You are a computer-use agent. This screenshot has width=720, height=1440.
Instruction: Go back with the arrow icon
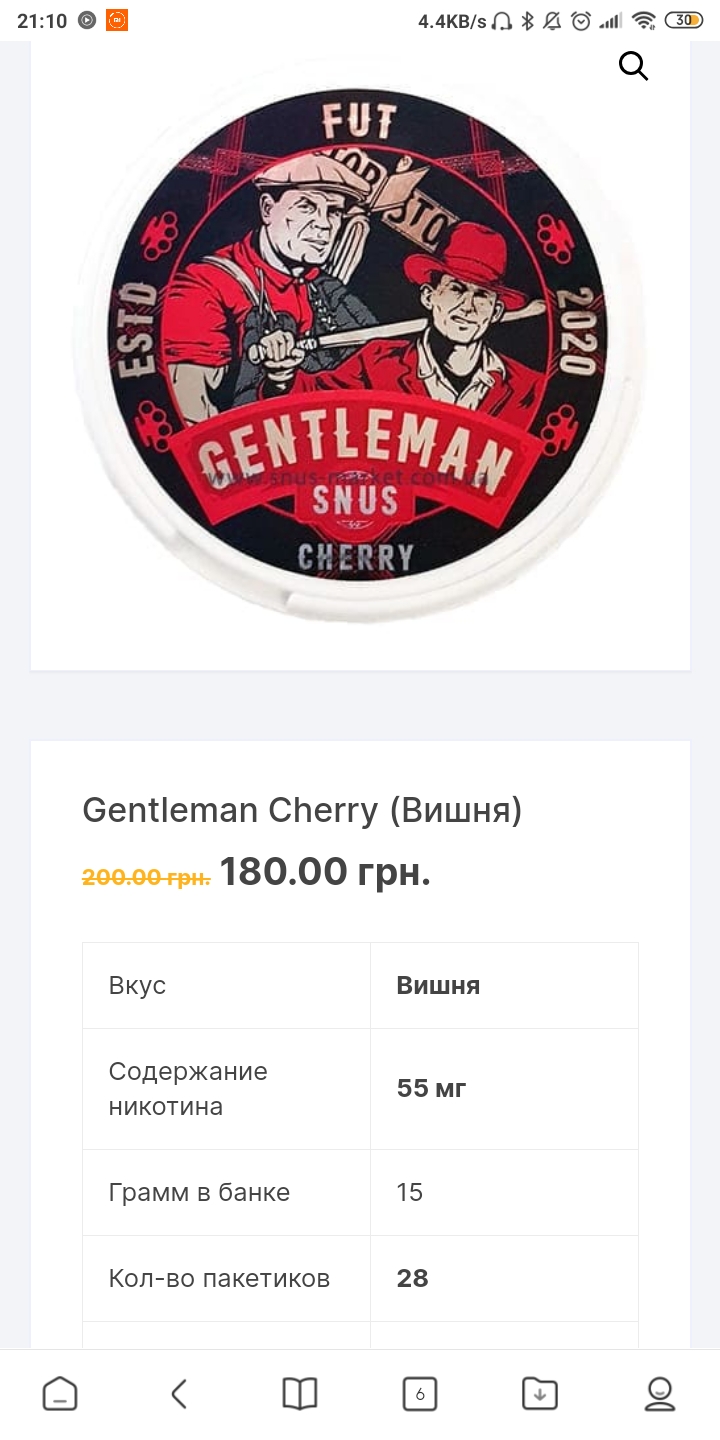pos(179,1394)
